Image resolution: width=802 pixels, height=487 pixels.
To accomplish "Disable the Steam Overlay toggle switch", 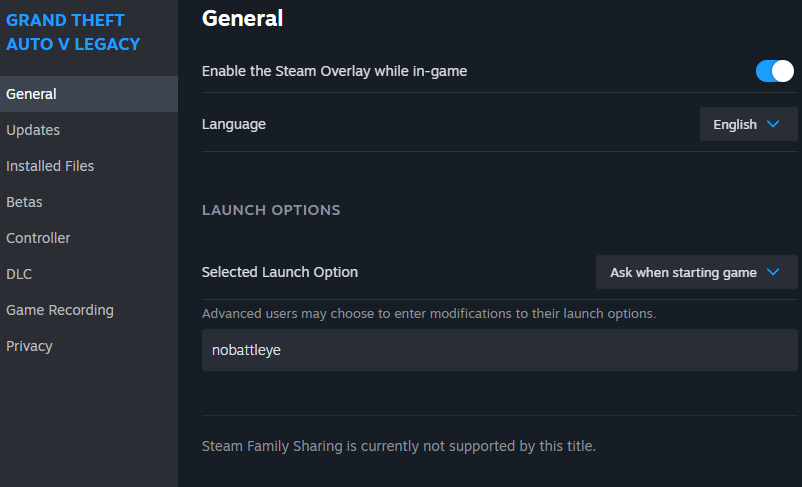I will point(774,71).
